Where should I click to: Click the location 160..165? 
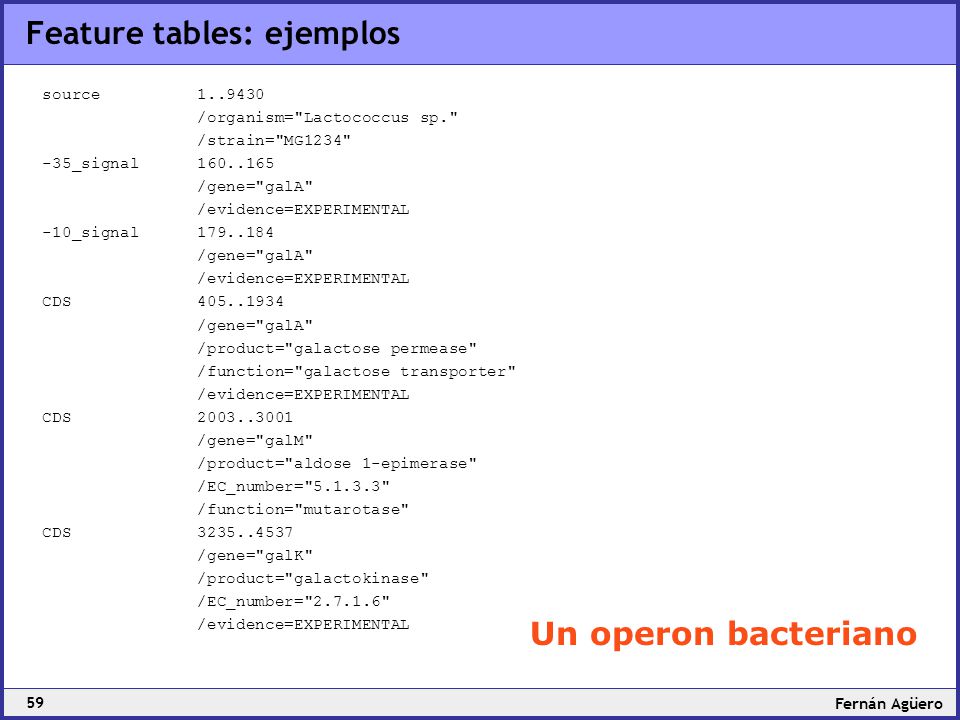tap(235, 163)
